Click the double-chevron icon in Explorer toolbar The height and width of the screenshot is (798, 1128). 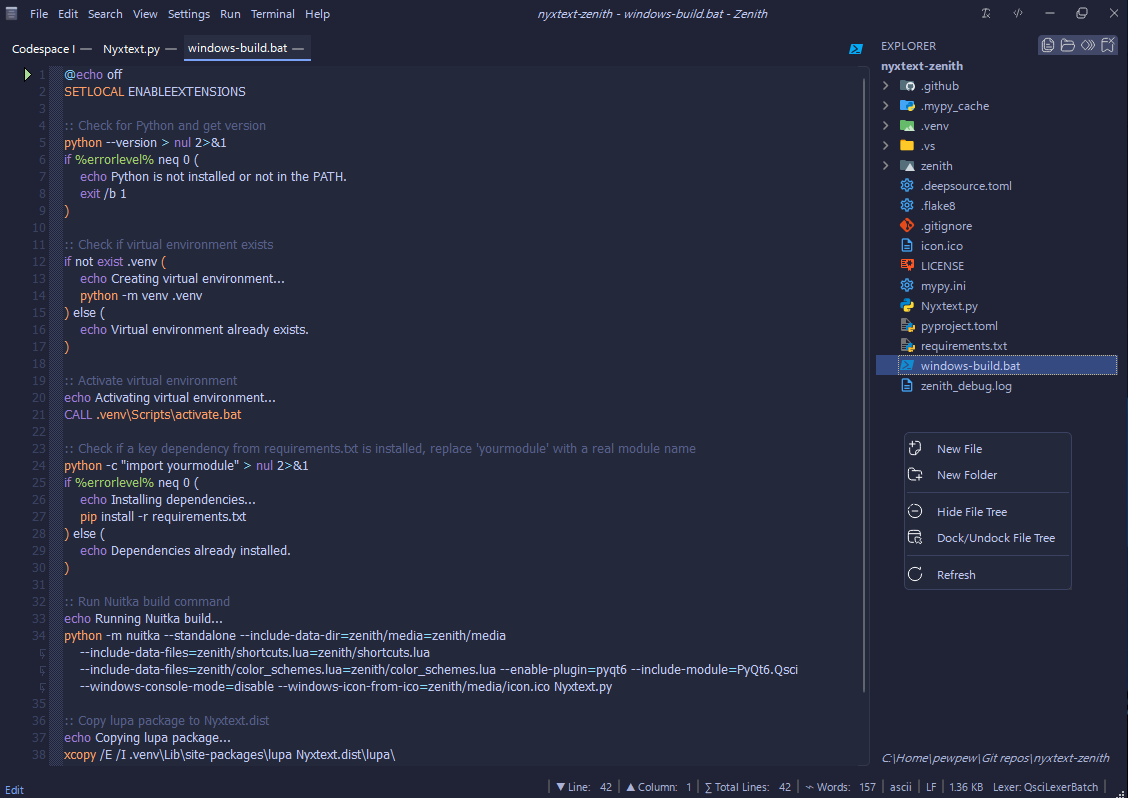coord(1087,45)
